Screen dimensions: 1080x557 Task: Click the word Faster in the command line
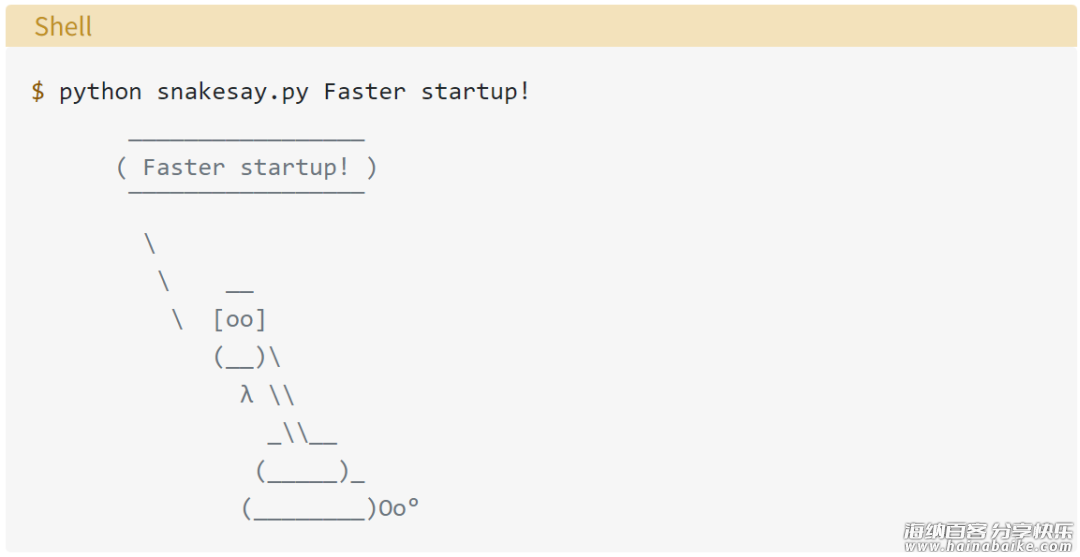point(364,92)
